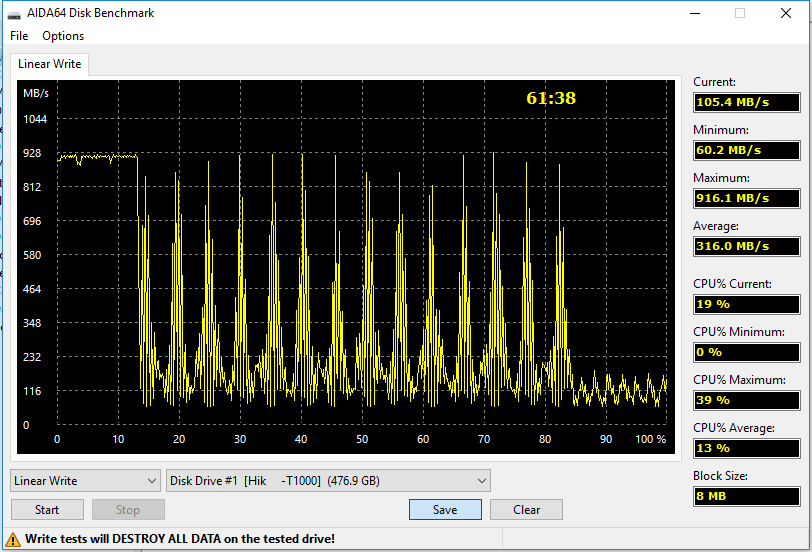Minimize the AIDA64 Disk Benchmark window
812x552 pixels.
point(695,13)
